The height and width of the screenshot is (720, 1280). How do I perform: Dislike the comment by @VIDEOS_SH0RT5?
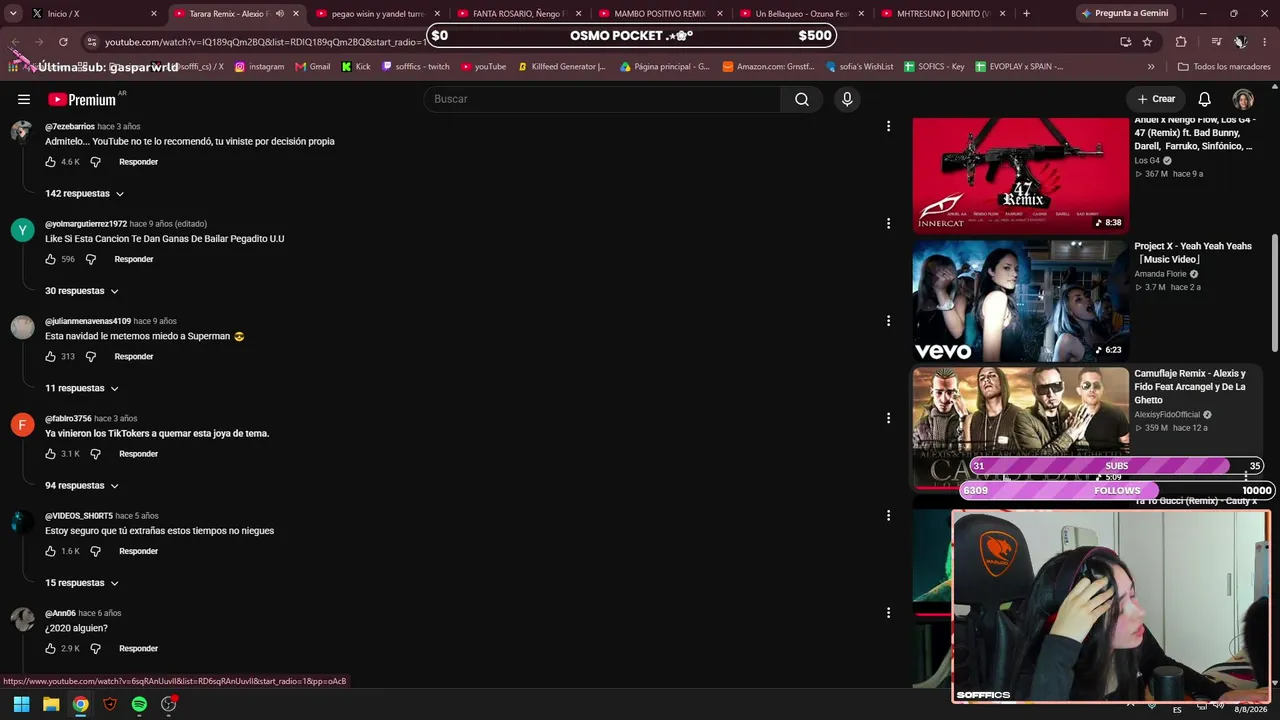tap(96, 551)
